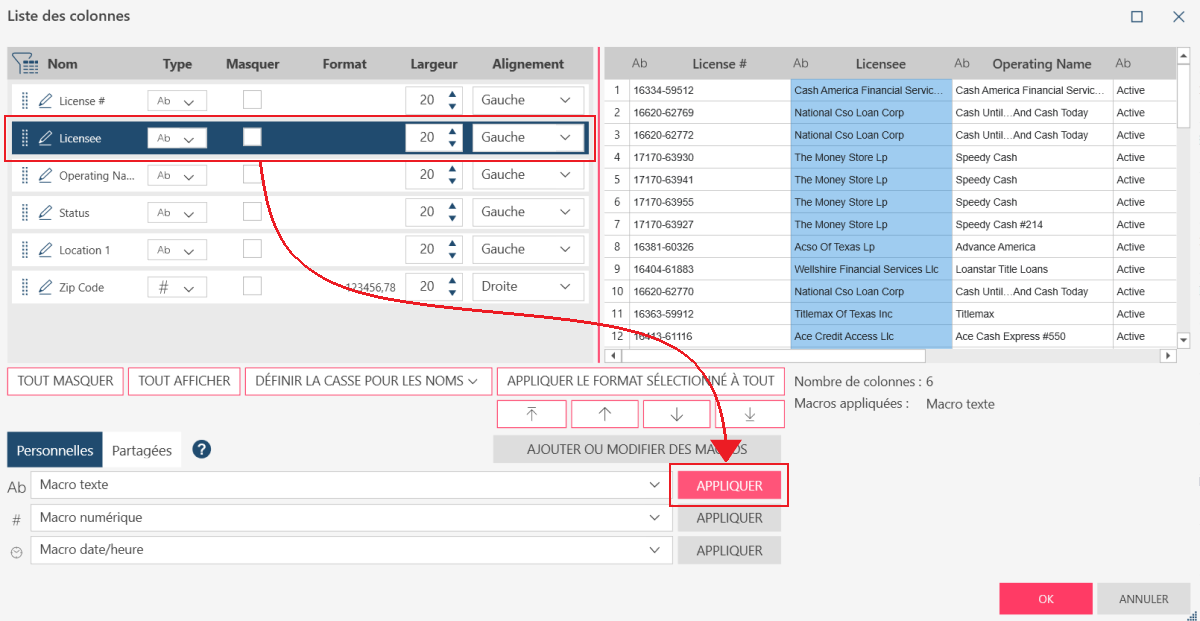Screen dimensions: 1200x621
Task: Grab the drag handle of the Status row
Action: click(25, 213)
